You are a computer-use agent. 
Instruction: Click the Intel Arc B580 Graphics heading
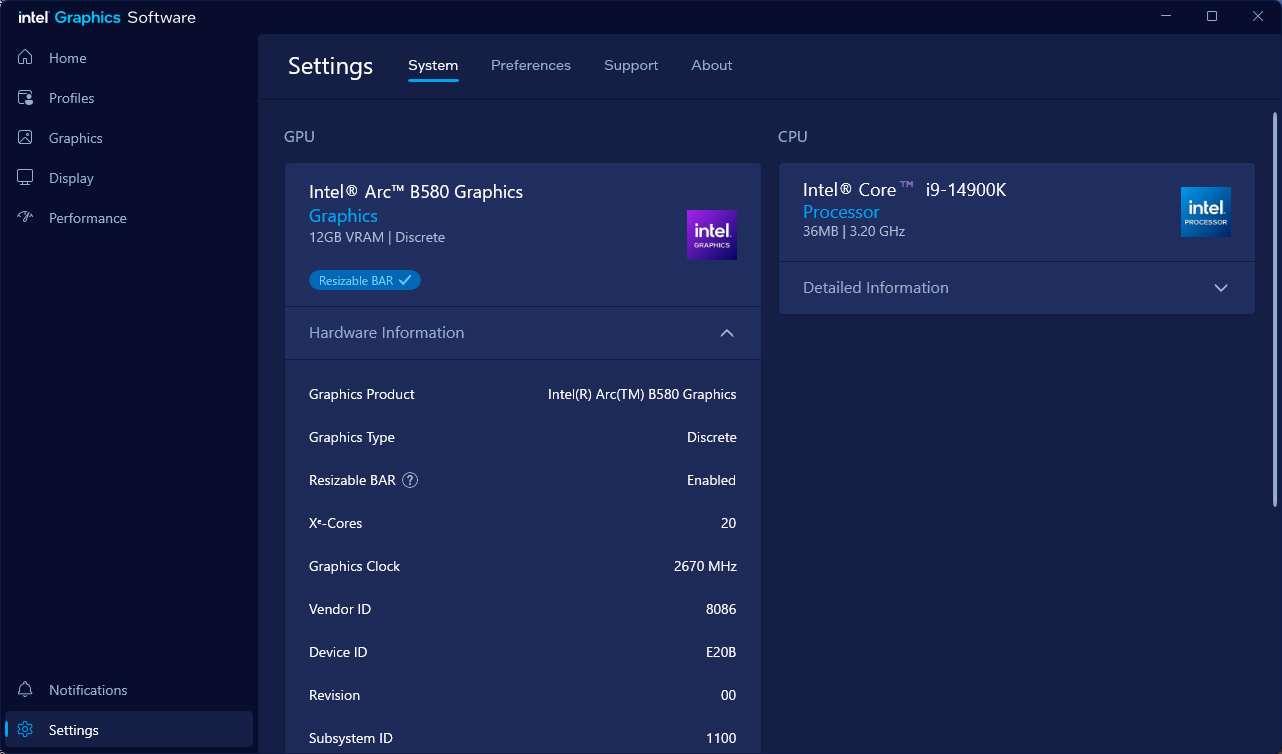416,192
